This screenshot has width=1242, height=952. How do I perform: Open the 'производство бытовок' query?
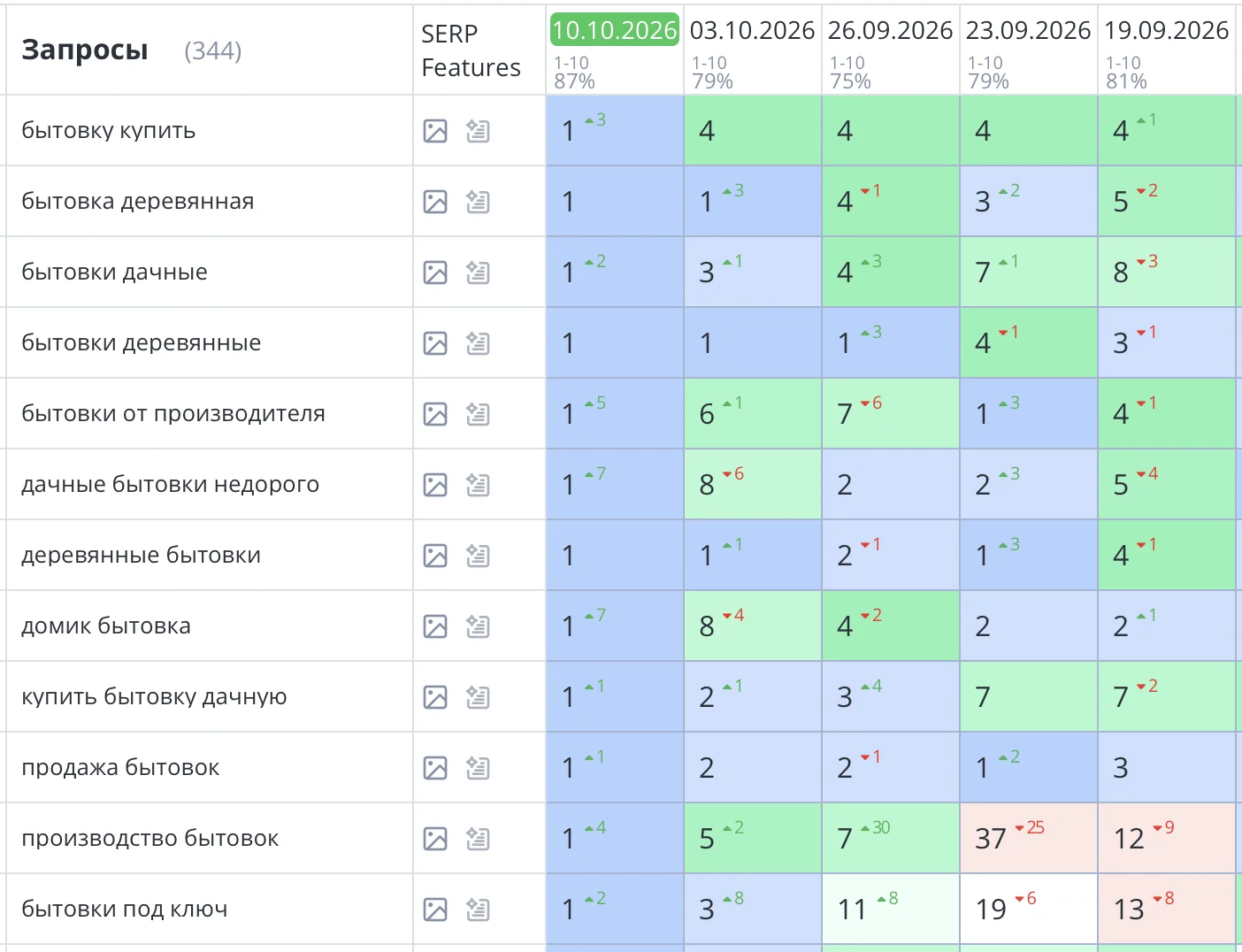point(149,839)
